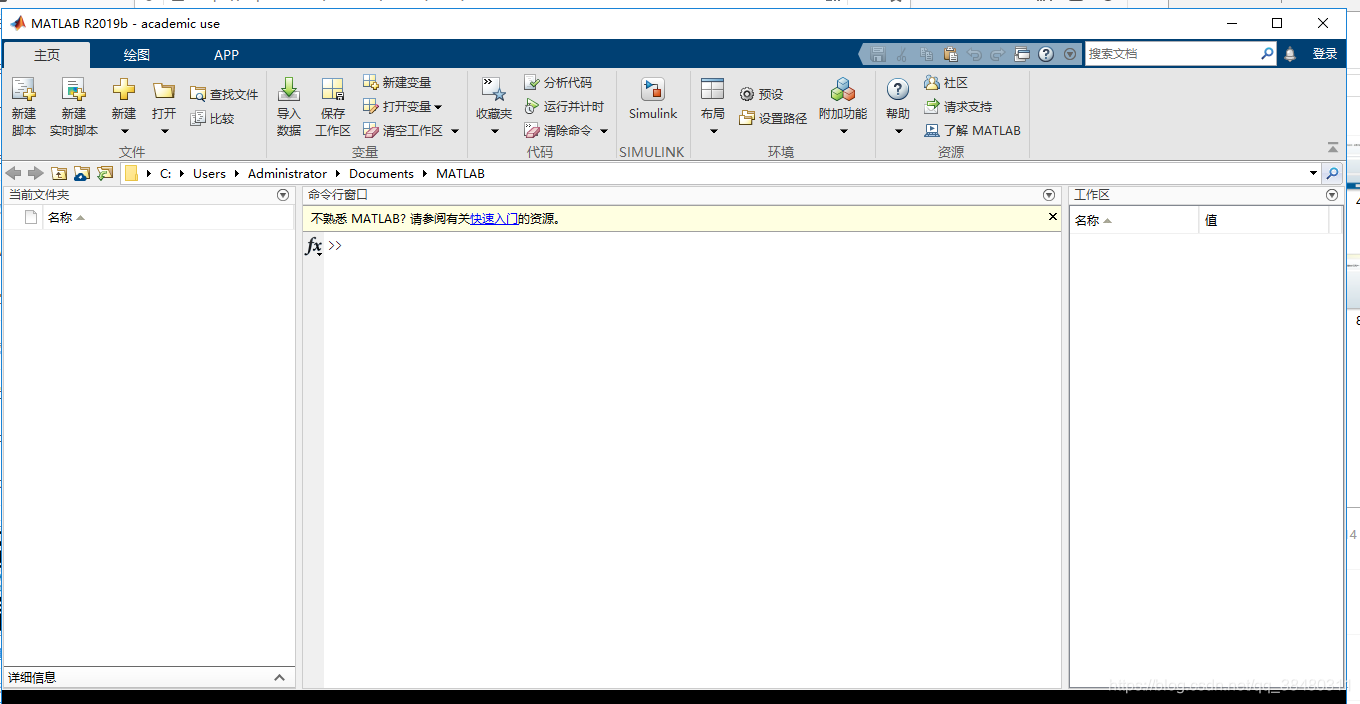Viewport: 1360px width, 704px height.
Task: Click Administrator in the address path
Action: point(287,173)
